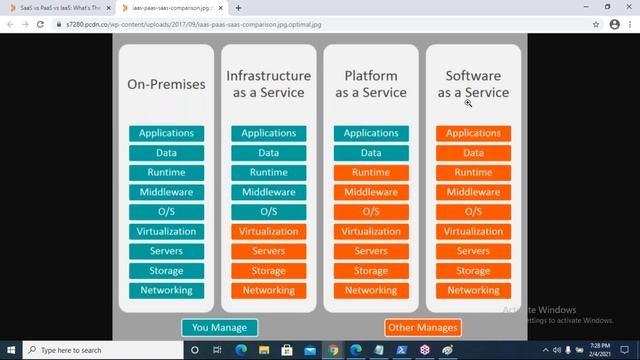
Task: Open the last pinned taskbar app
Action: point(448,350)
